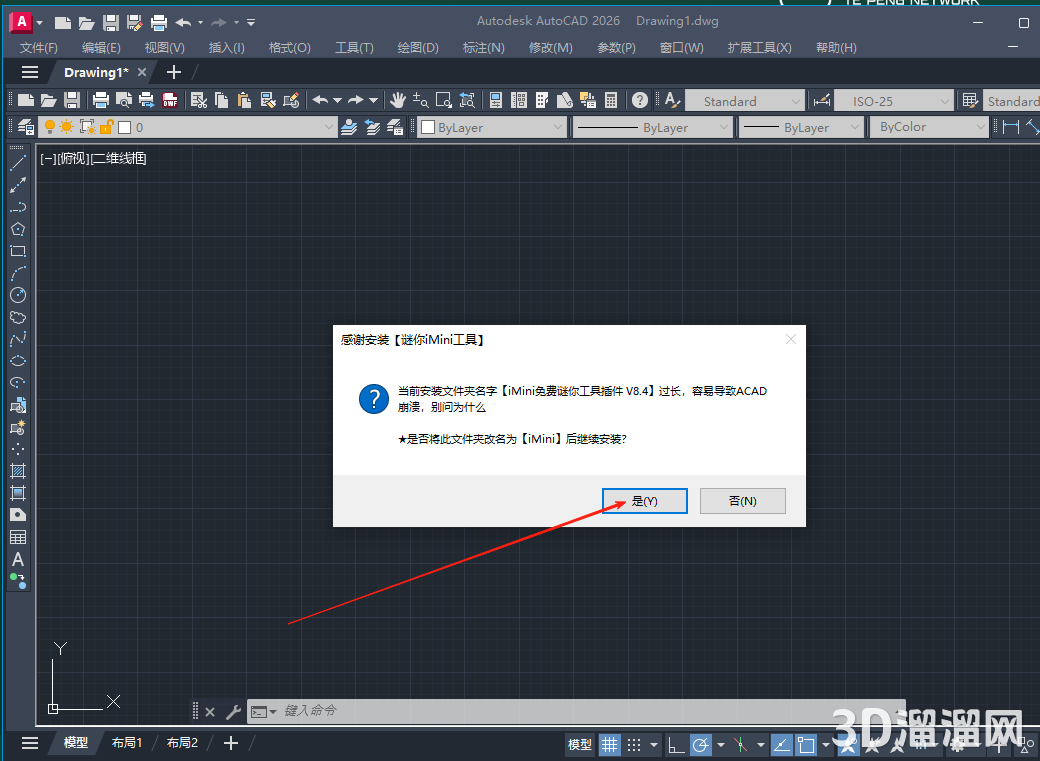
Task: Select the Hatch tool
Action: click(18, 471)
